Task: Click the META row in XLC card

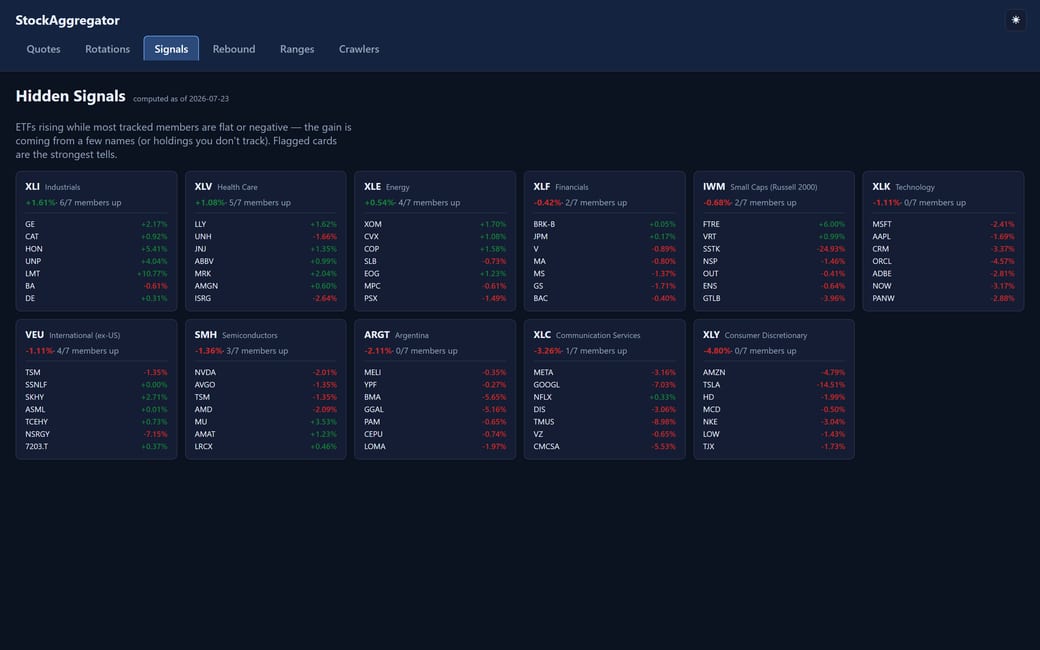Action: point(604,372)
